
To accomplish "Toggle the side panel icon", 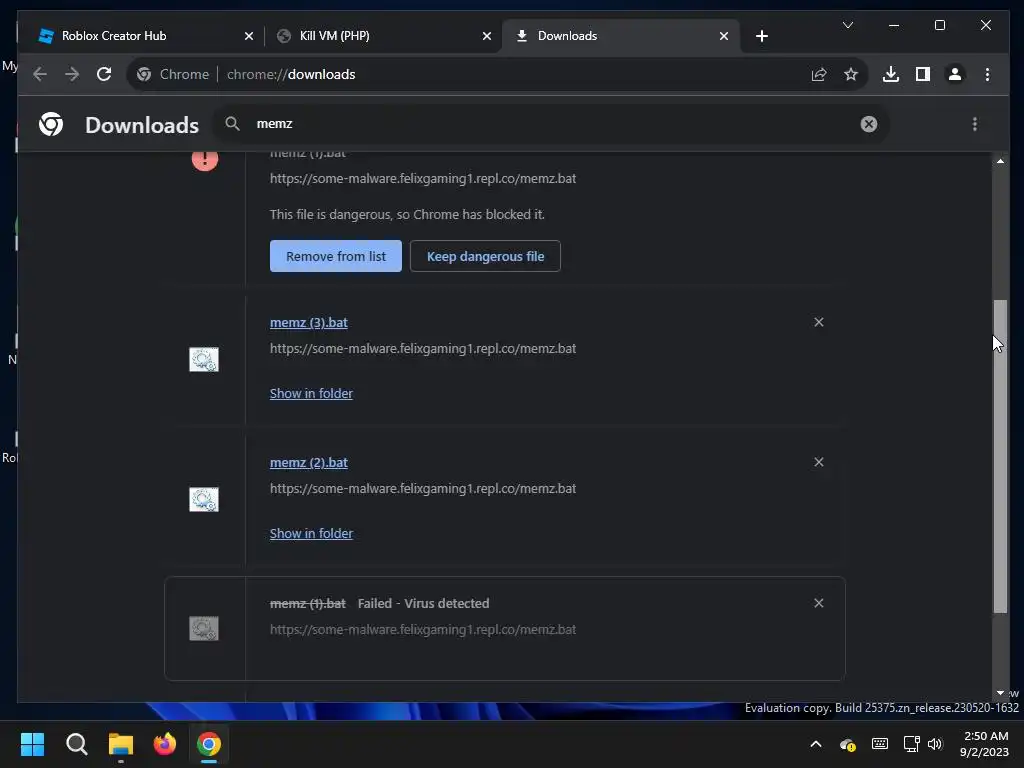I will tap(923, 74).
